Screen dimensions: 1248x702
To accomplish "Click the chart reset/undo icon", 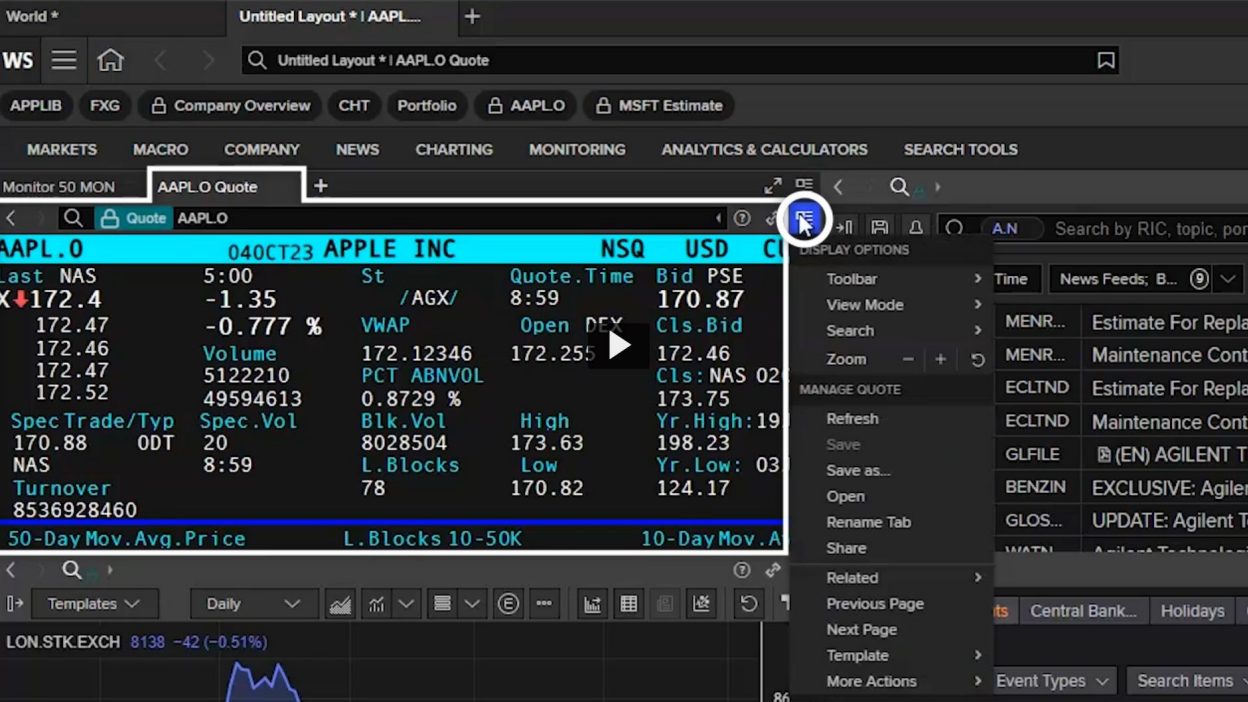I will tap(748, 603).
